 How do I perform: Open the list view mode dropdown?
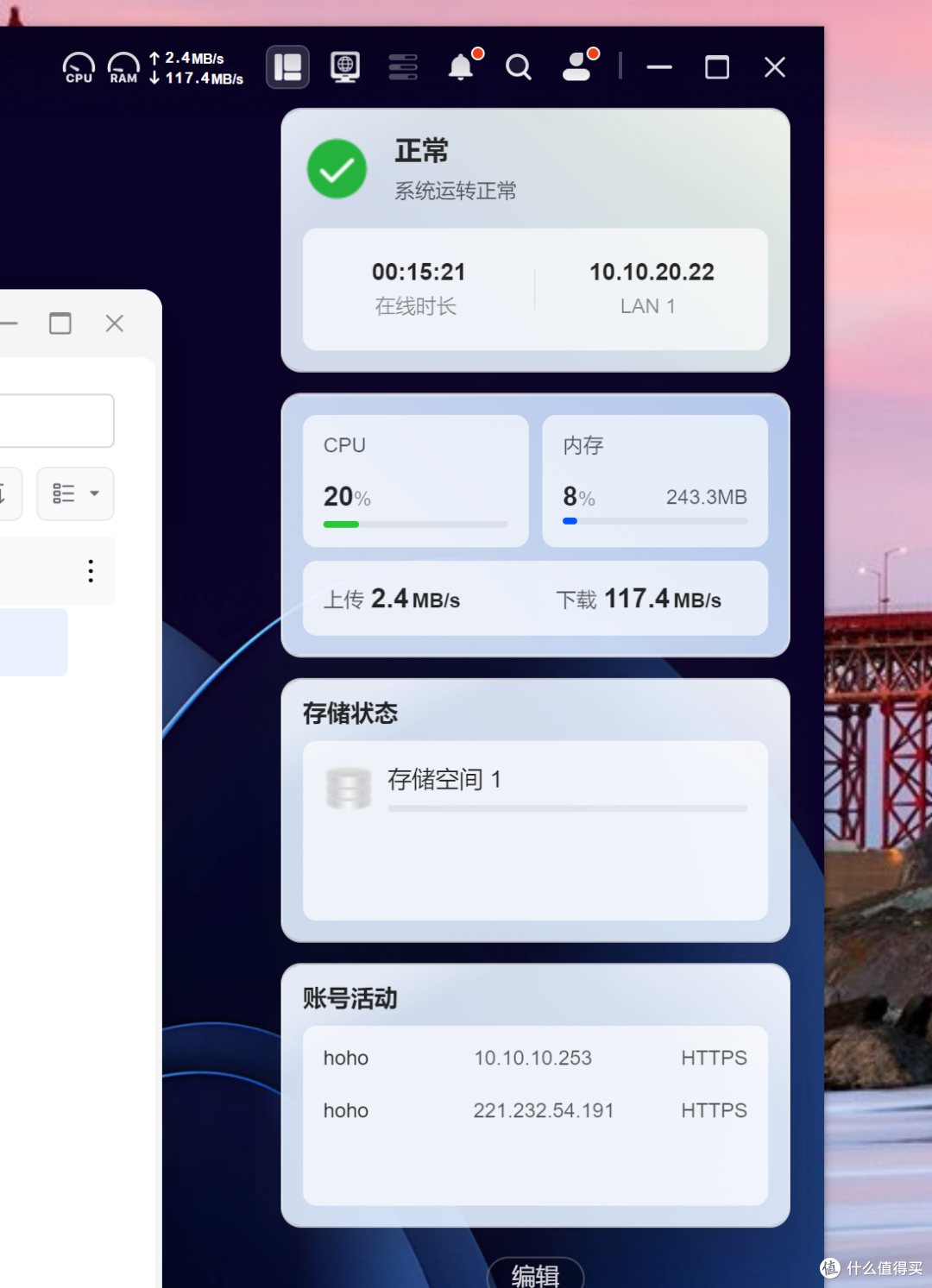point(76,493)
